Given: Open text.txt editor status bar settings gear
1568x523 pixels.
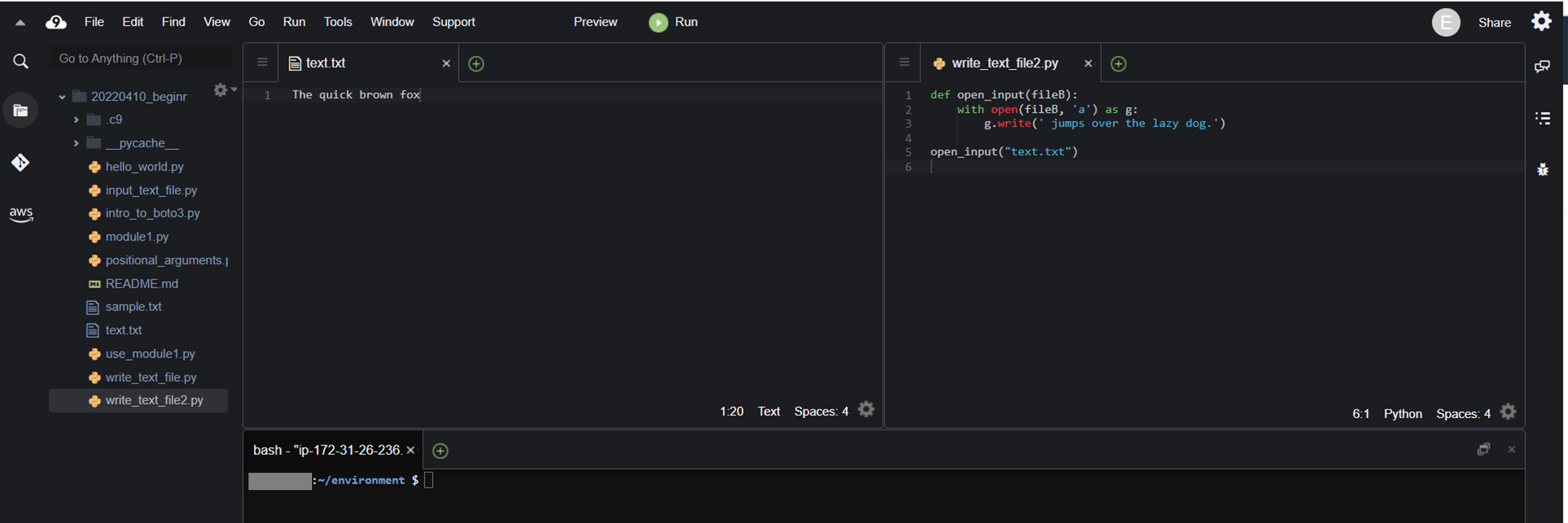Looking at the screenshot, I should pyautogui.click(x=866, y=409).
